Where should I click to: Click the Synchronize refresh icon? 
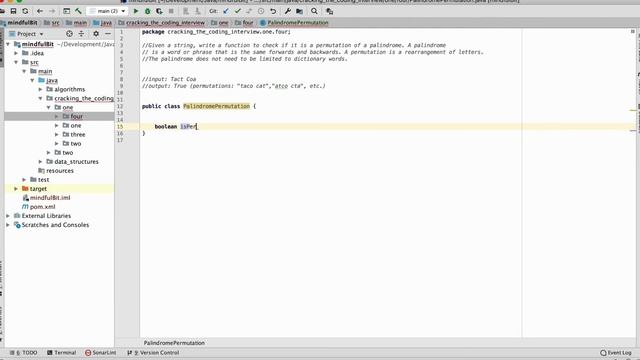pyautogui.click(x=25, y=11)
